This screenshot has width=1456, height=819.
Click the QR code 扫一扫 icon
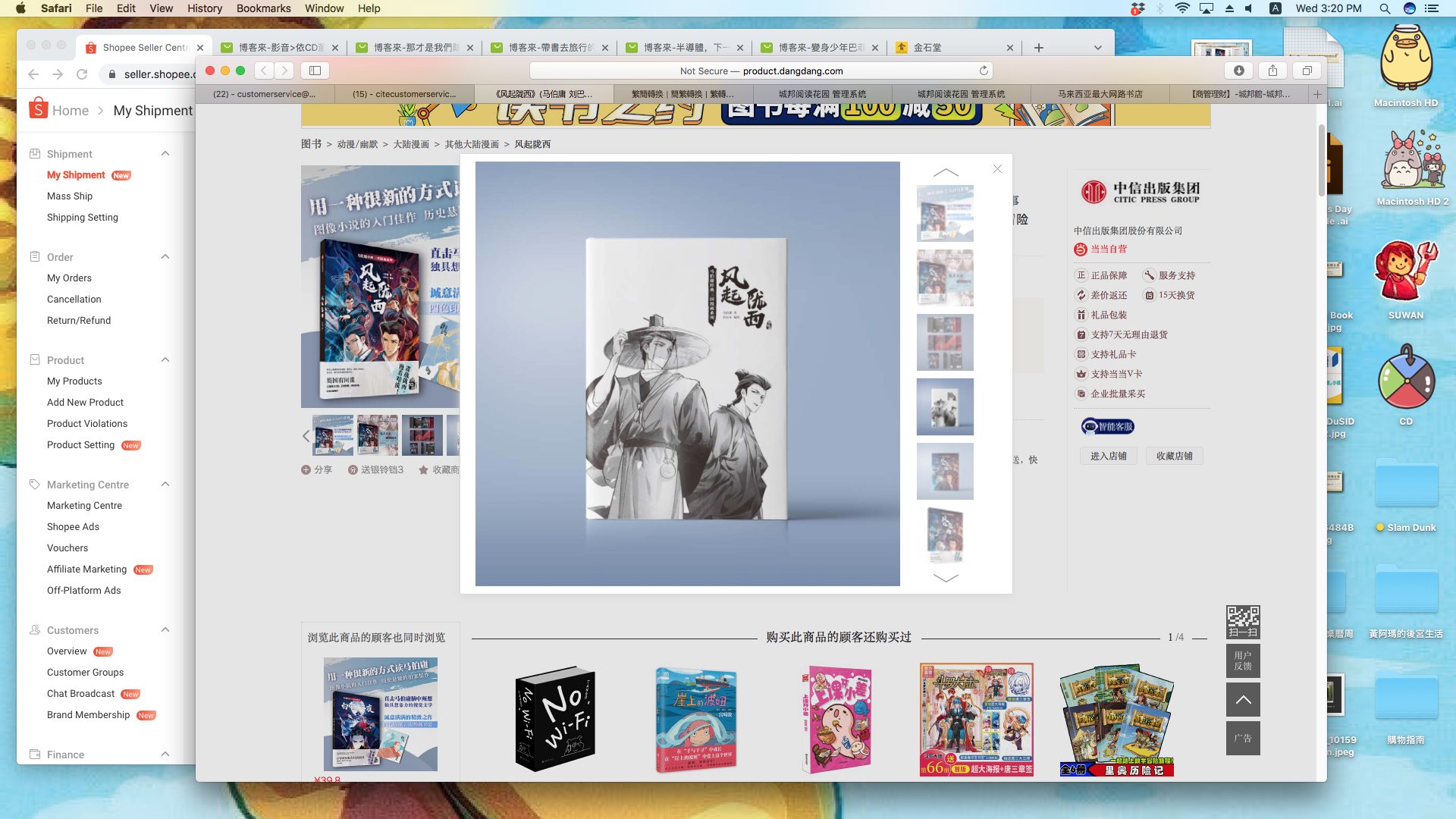(x=1243, y=622)
